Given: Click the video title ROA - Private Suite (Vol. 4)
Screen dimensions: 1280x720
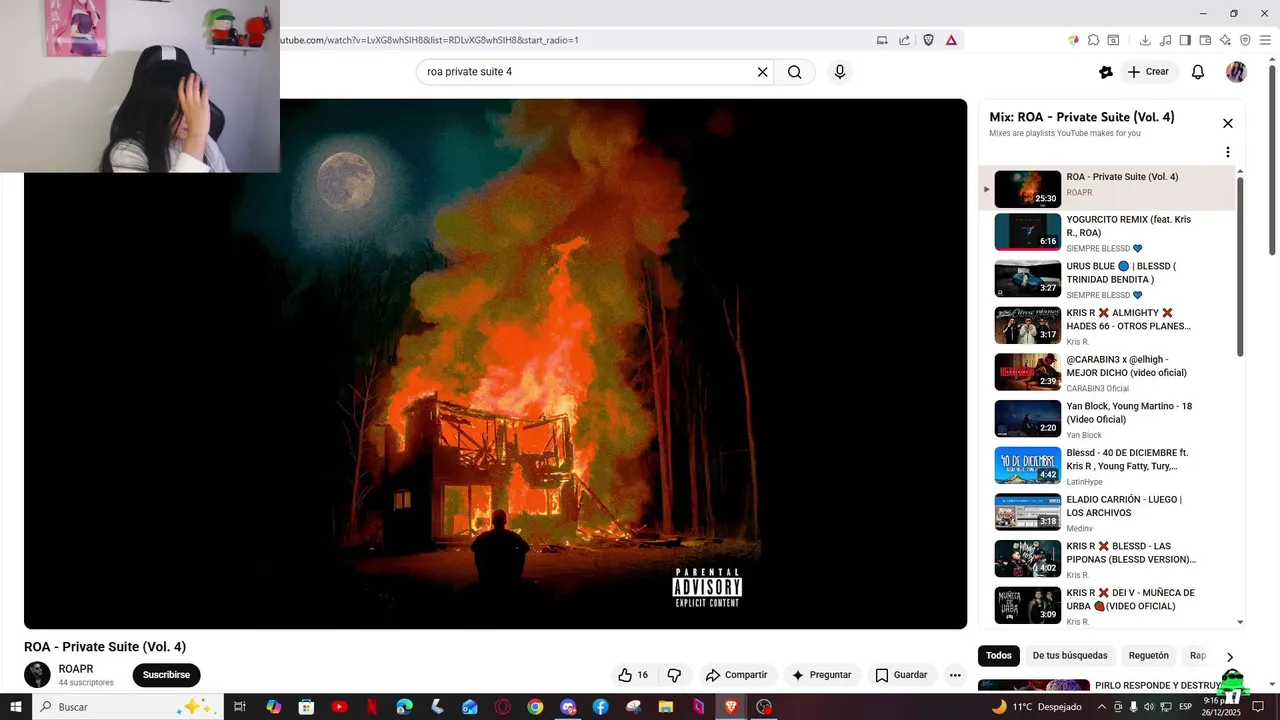Looking at the screenshot, I should coord(105,647).
